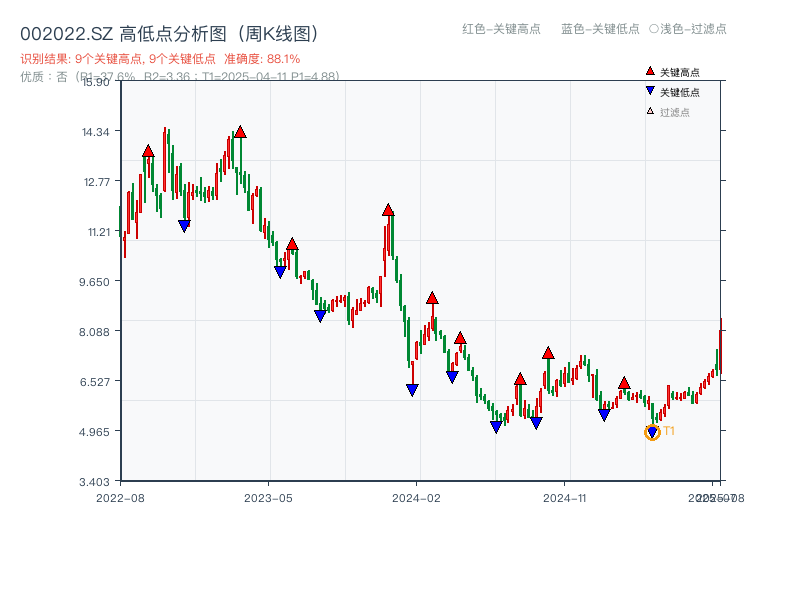Select the 2023-05 date on the x-axis

[x=268, y=497]
